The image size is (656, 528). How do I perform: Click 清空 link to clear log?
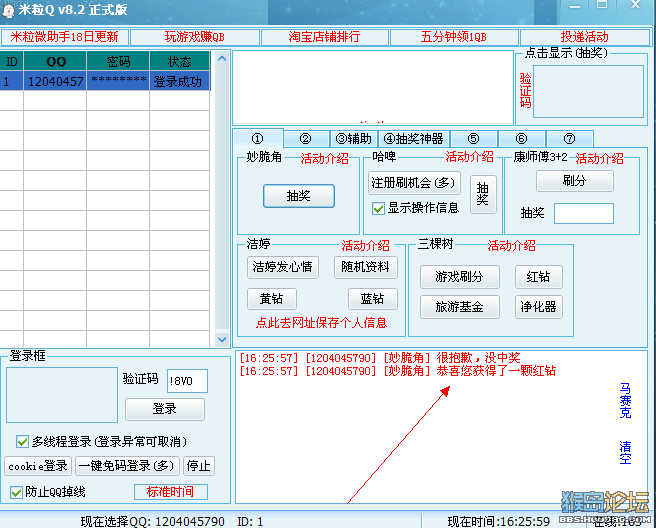(x=625, y=452)
